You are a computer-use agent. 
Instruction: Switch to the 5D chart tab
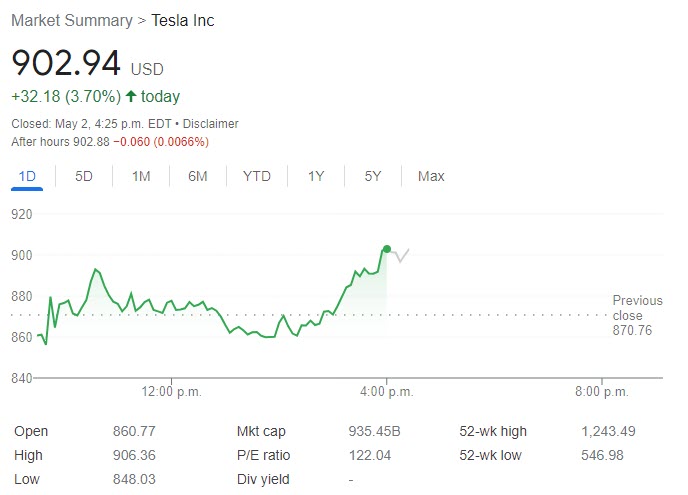84,176
